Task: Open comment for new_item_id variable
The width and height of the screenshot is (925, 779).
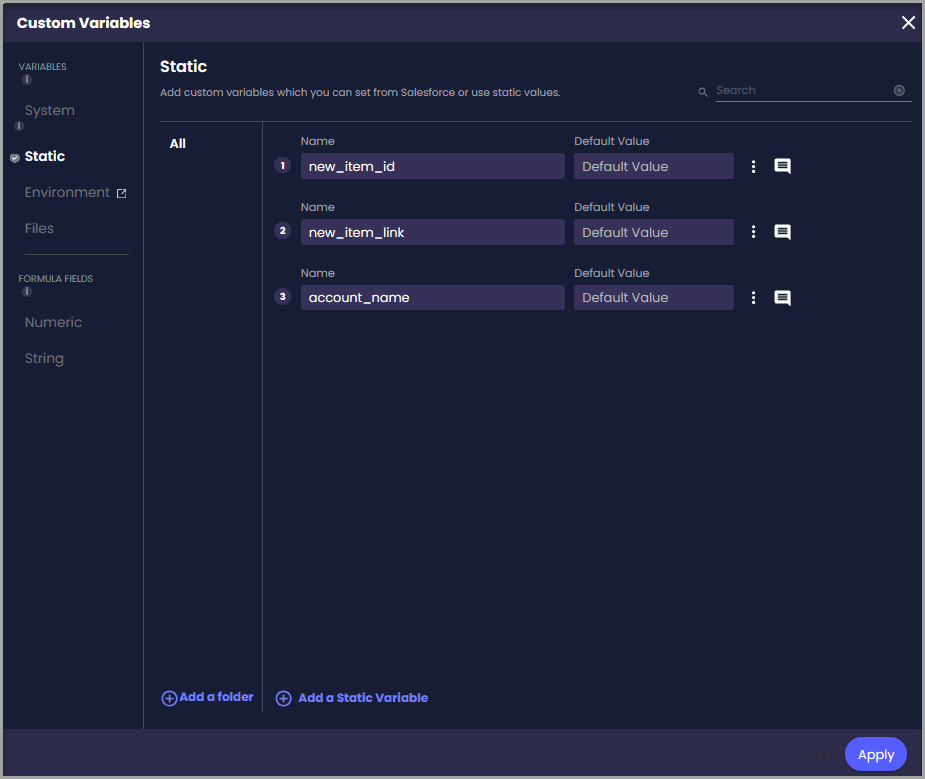Action: pyautogui.click(x=782, y=166)
